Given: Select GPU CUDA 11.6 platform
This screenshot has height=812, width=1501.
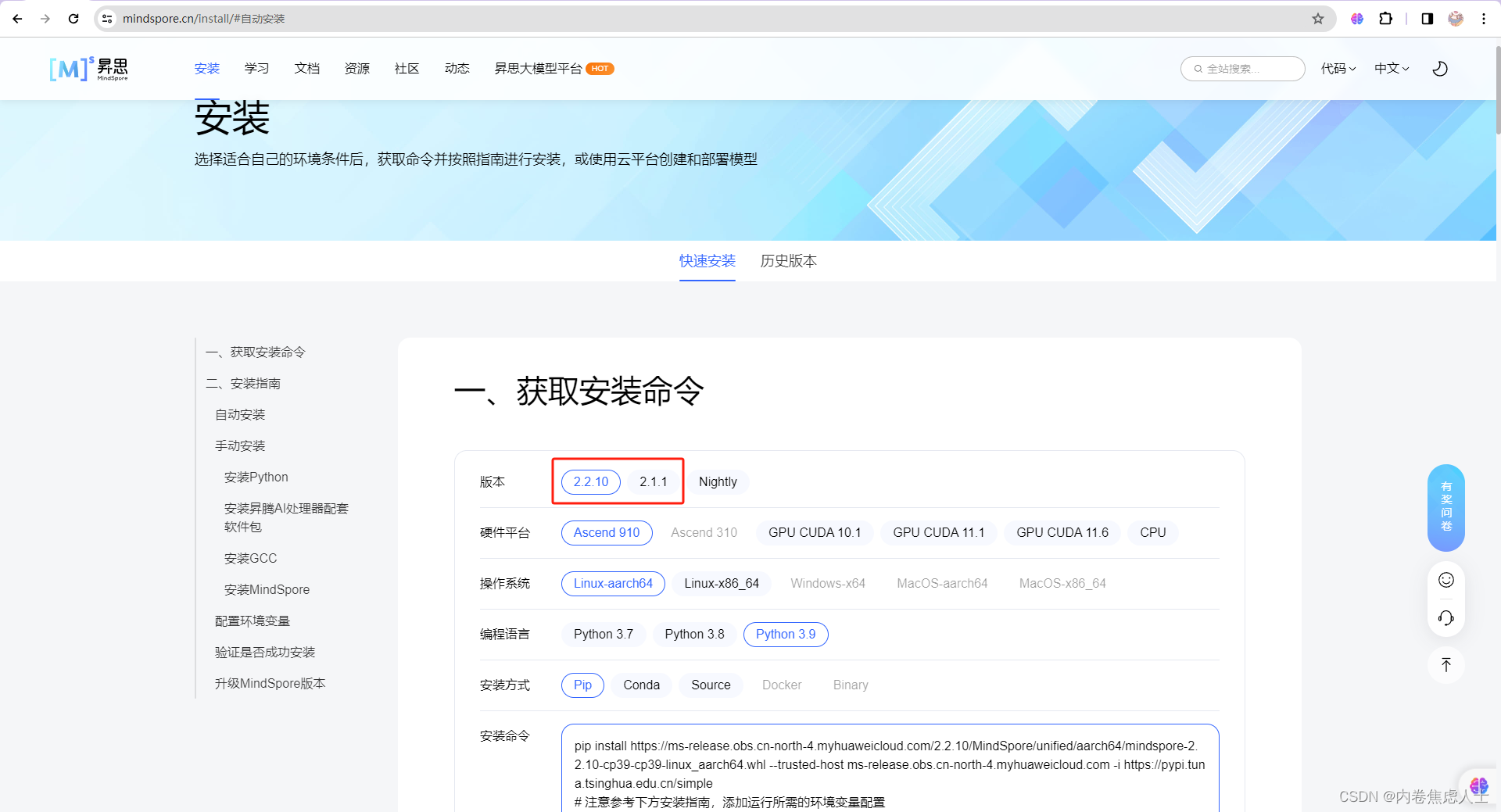Looking at the screenshot, I should tap(1062, 533).
